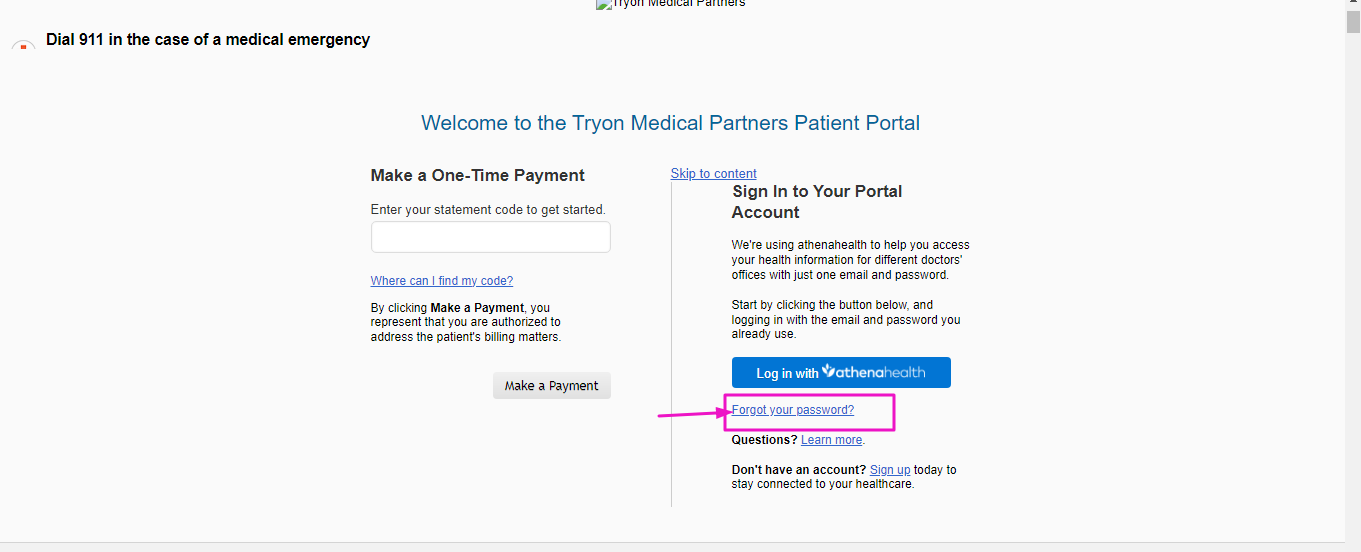
Task: Click the Welcome to Tryon Medical Partners heading
Action: (670, 123)
